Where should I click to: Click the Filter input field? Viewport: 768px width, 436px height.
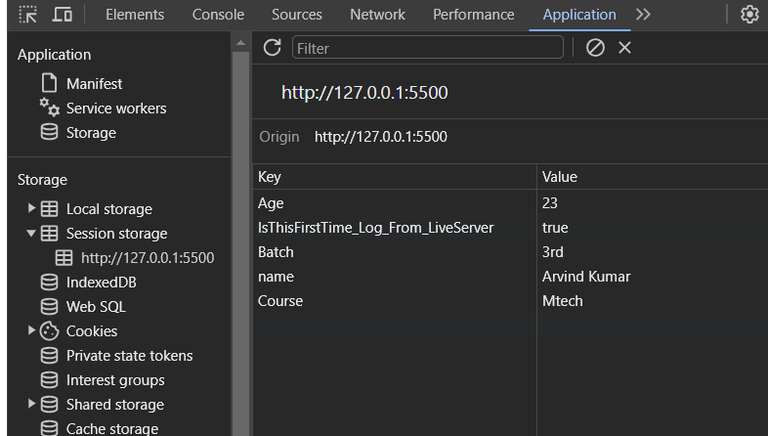tap(427, 48)
